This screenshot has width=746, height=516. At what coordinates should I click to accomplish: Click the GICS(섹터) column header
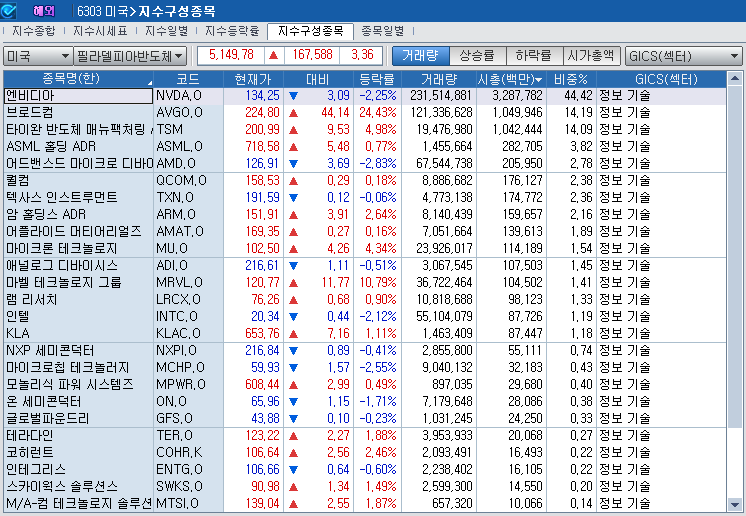(x=661, y=79)
